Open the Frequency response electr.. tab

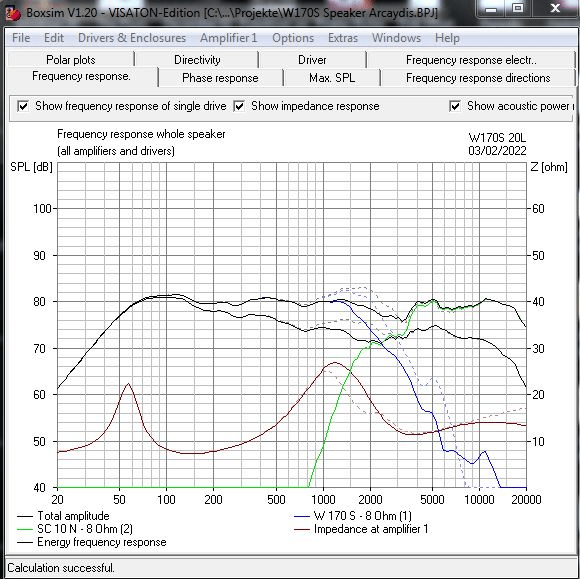(x=471, y=60)
